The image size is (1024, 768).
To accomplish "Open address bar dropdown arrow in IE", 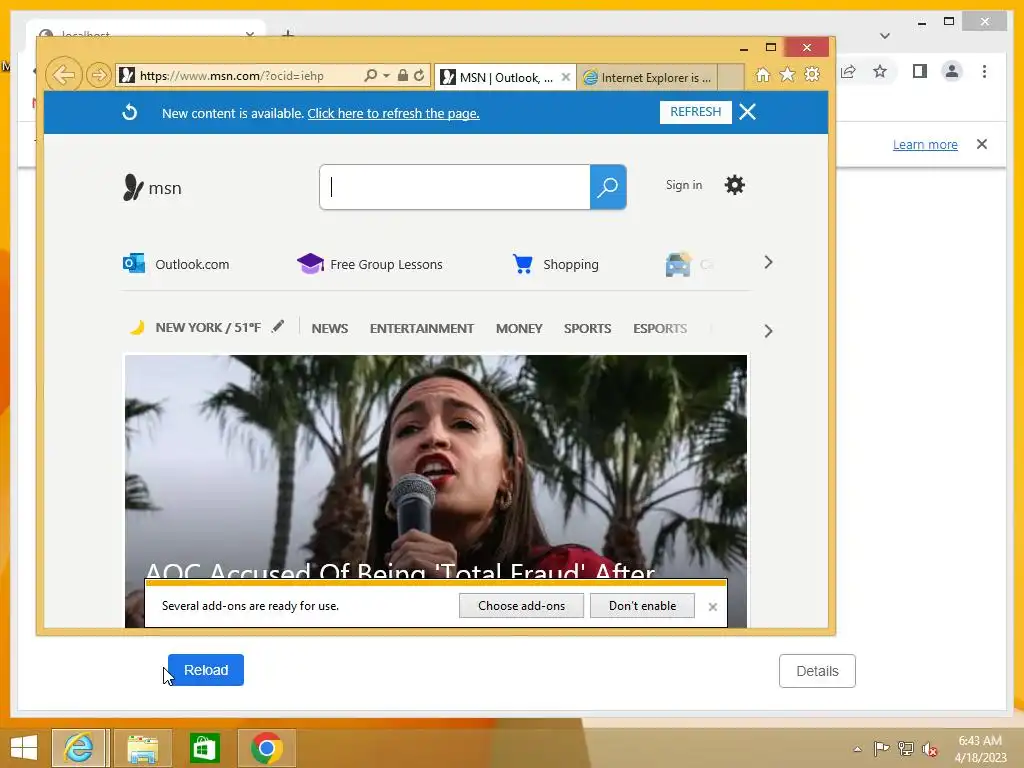I will 386,76.
